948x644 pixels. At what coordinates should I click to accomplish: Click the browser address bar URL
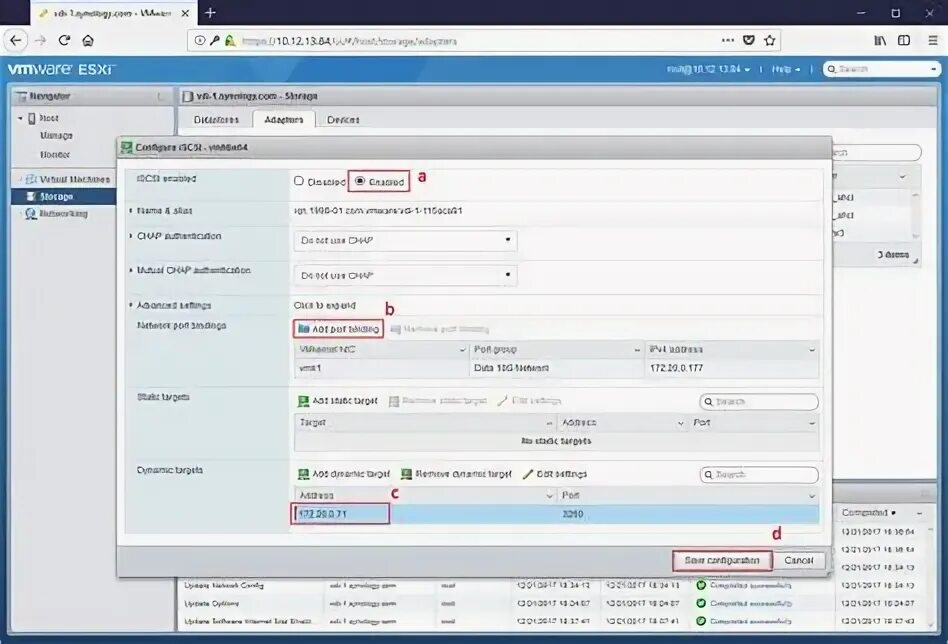point(349,41)
